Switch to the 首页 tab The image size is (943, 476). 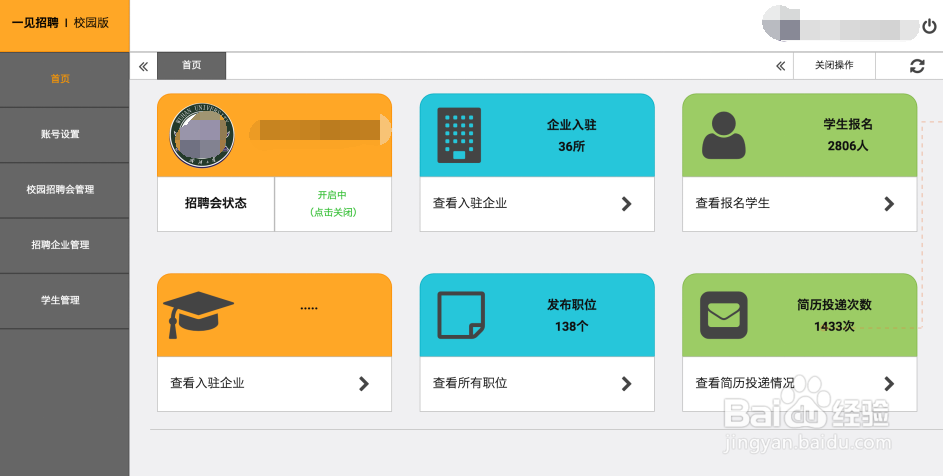click(x=192, y=66)
